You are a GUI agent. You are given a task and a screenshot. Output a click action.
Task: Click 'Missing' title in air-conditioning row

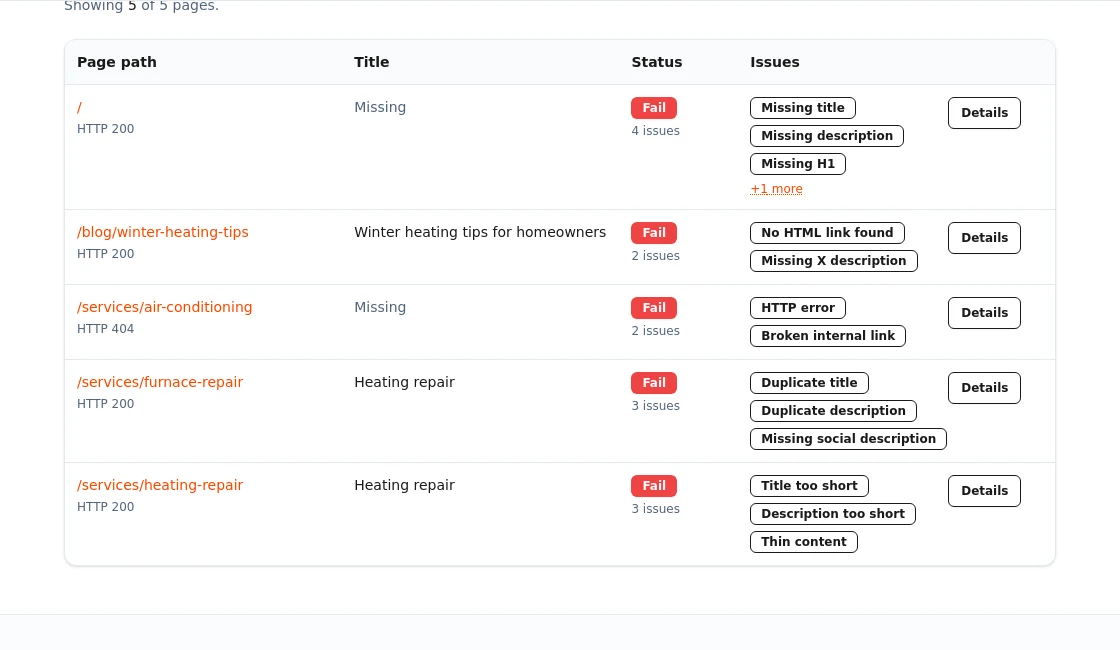tap(380, 307)
